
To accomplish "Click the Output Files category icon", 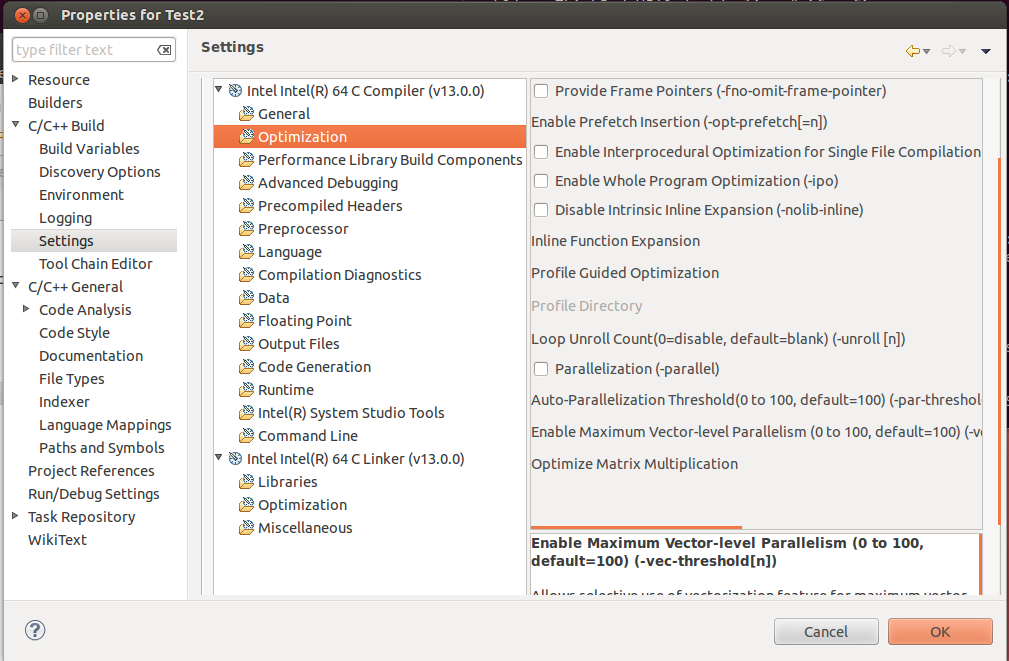I will coord(246,344).
